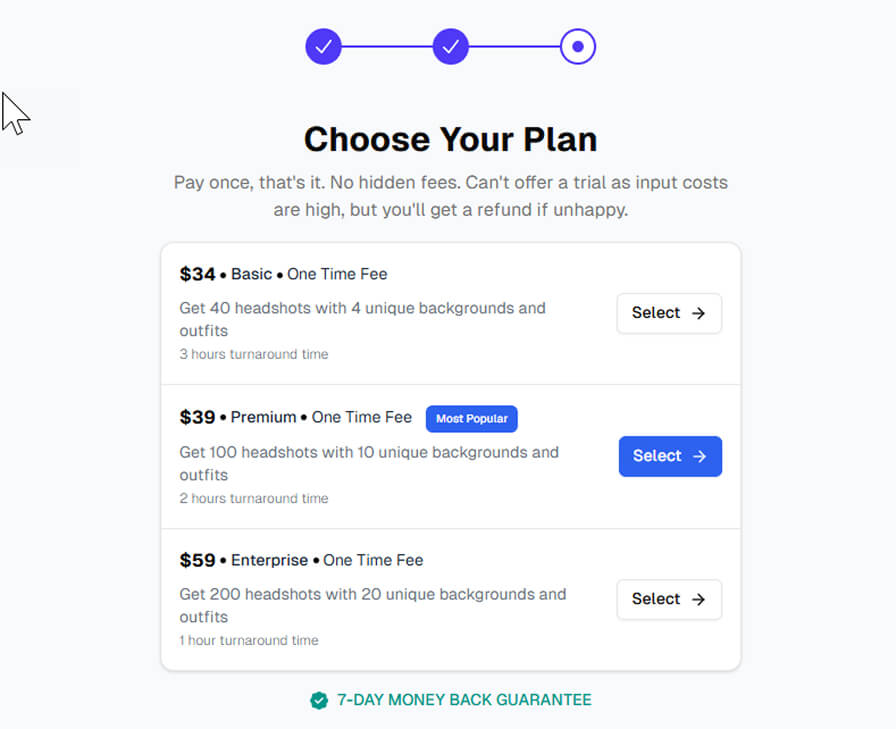This screenshot has width=896, height=729.
Task: Click the first completed step checkmark
Action: pyautogui.click(x=323, y=46)
